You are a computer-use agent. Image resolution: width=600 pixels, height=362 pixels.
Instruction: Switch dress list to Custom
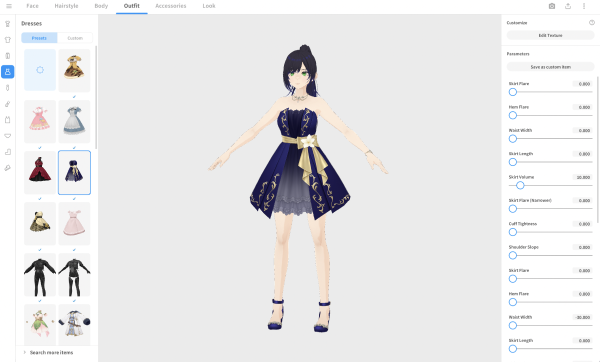point(75,38)
